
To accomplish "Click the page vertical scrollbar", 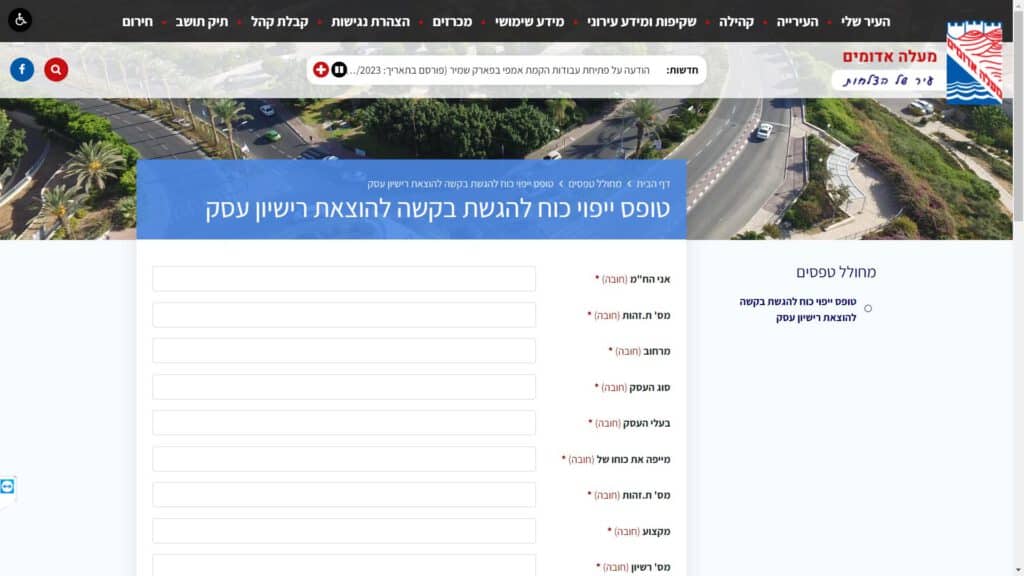I will (x=1018, y=300).
